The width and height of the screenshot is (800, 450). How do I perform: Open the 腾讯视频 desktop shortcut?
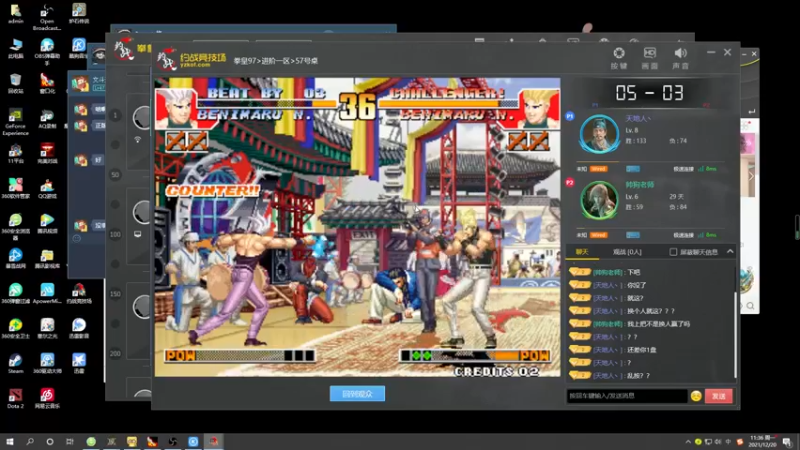pos(47,223)
